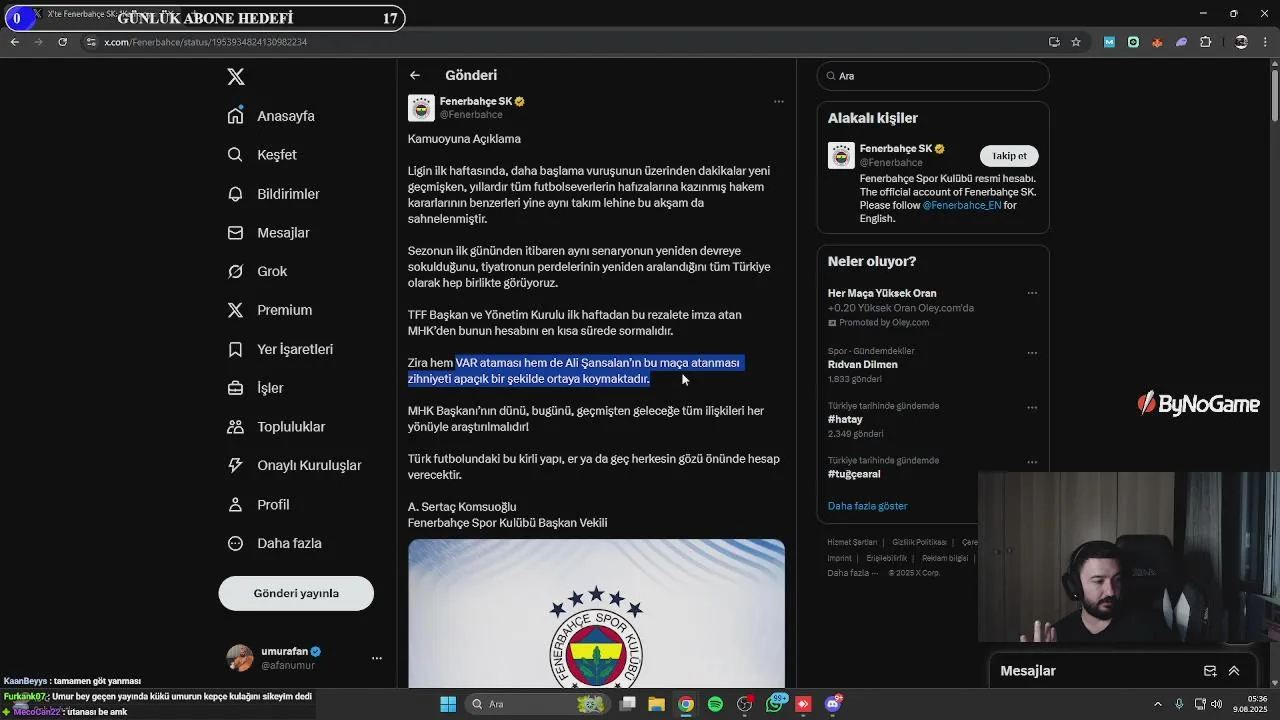Open the #hatay trending hashtag

[x=845, y=420]
